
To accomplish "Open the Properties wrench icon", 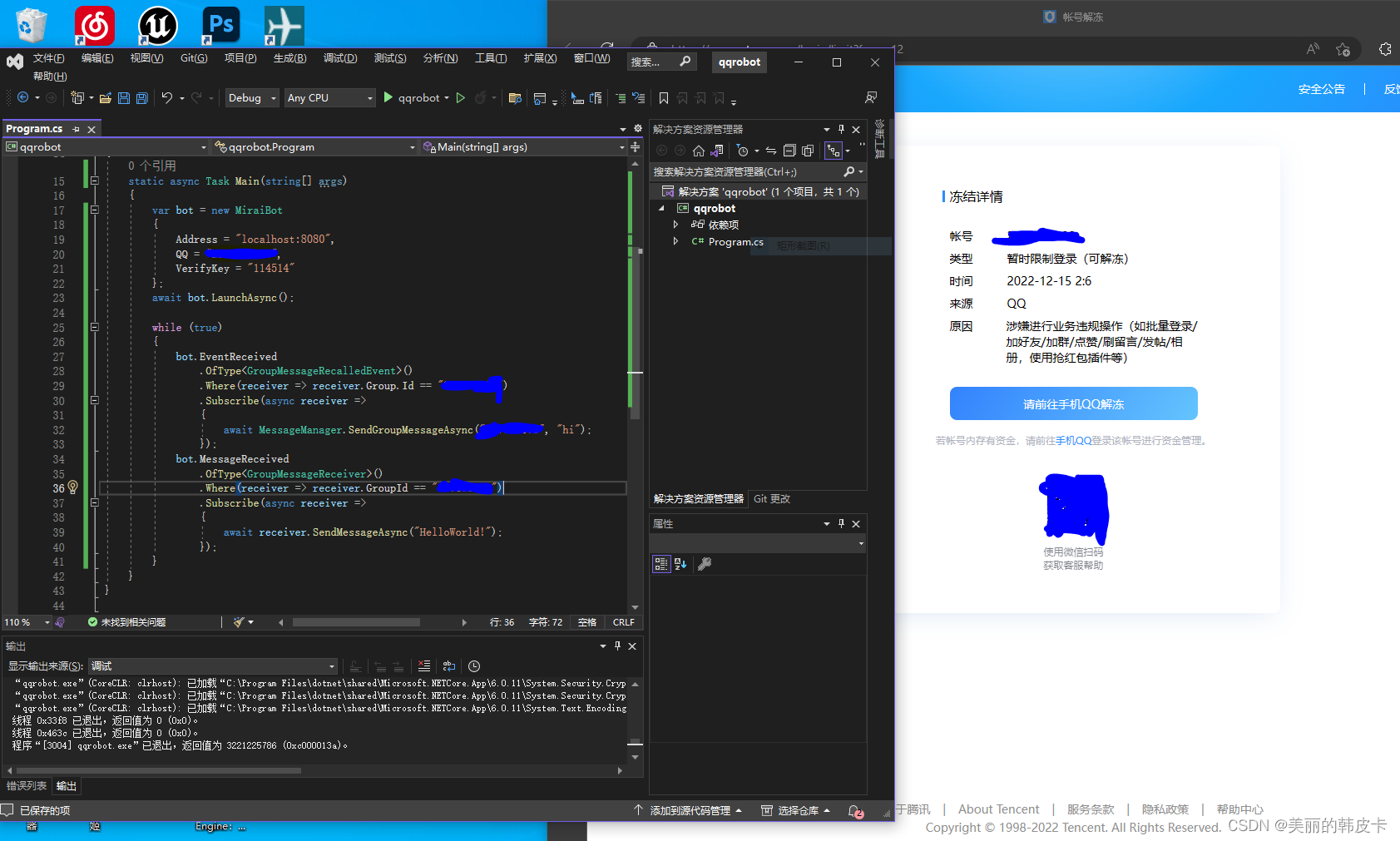I will pos(705,564).
